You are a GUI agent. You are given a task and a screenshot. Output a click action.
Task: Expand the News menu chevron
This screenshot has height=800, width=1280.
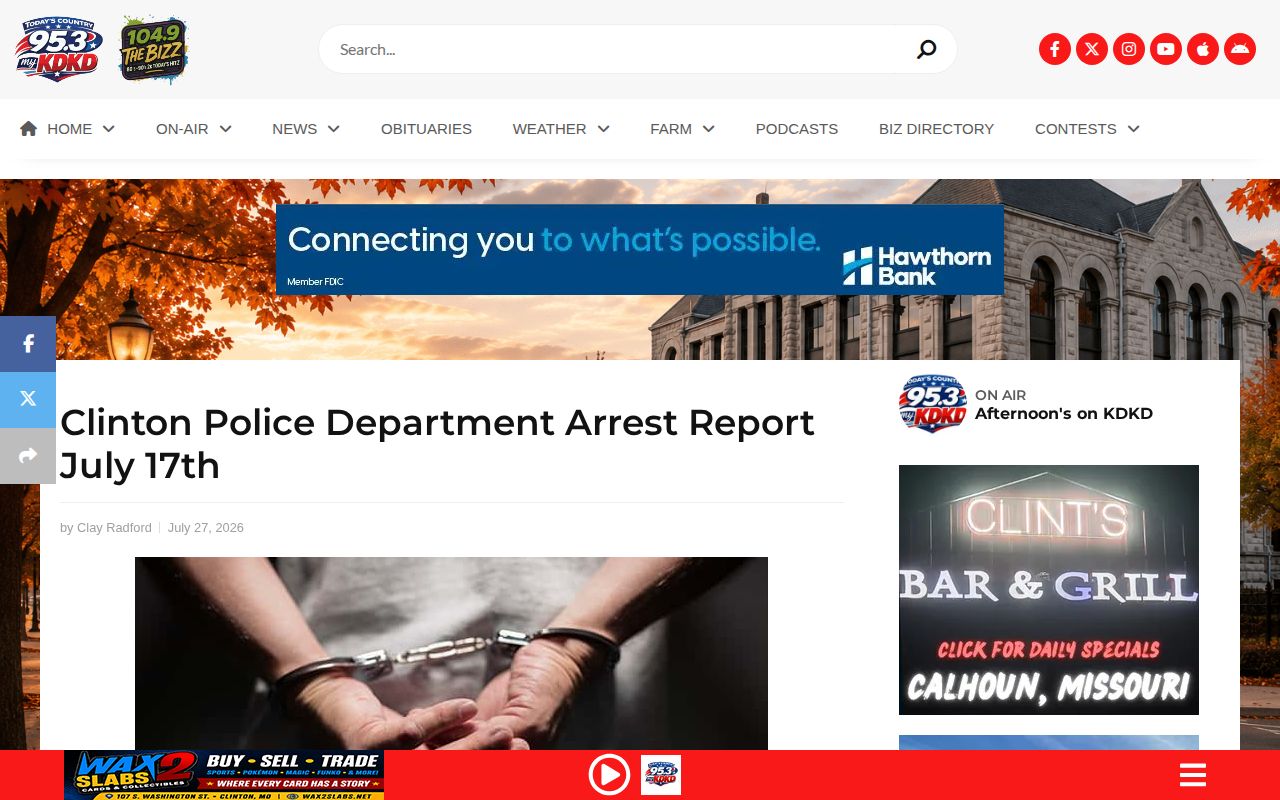tap(334, 129)
